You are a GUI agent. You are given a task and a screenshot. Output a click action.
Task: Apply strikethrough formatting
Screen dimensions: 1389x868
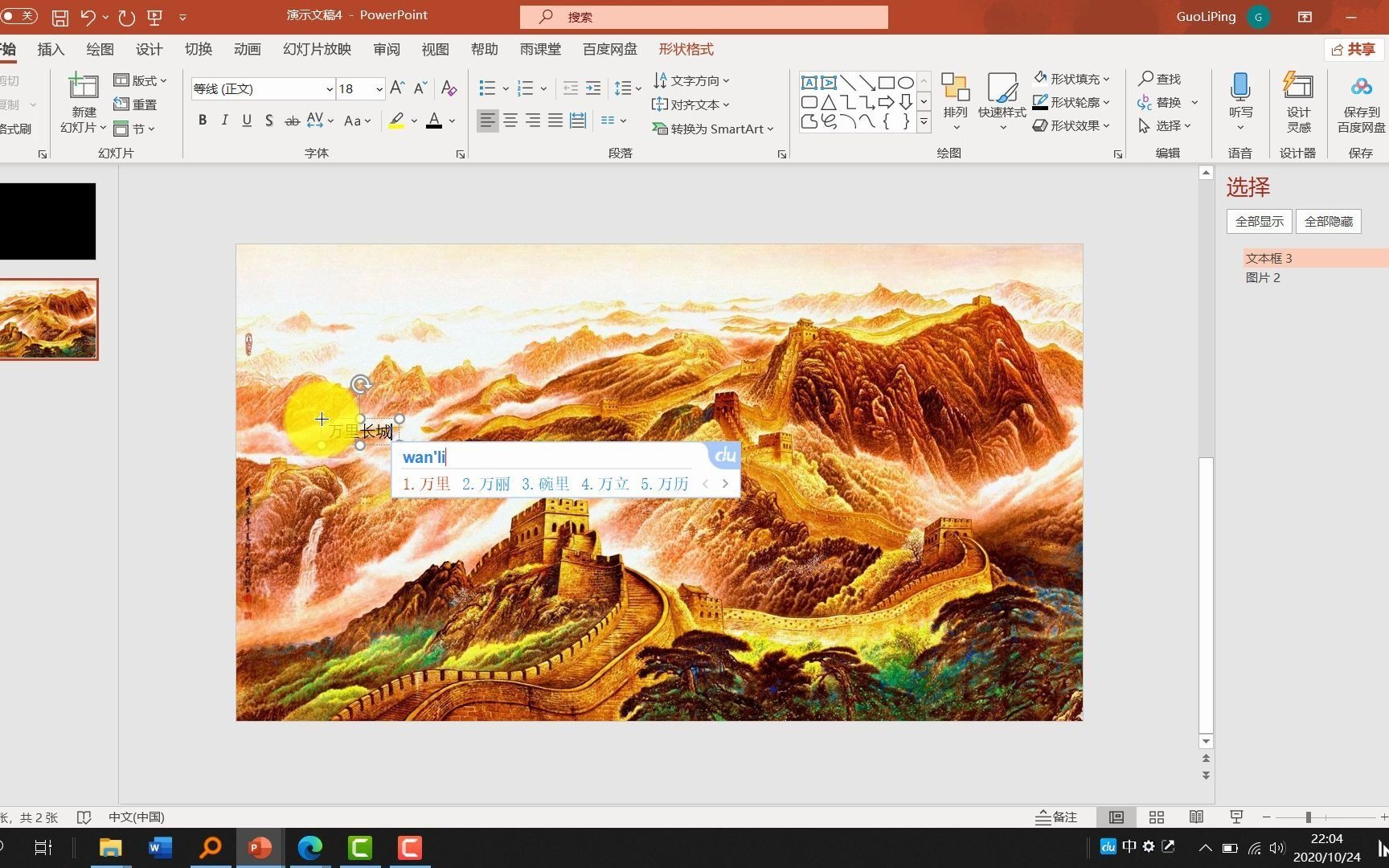(293, 121)
